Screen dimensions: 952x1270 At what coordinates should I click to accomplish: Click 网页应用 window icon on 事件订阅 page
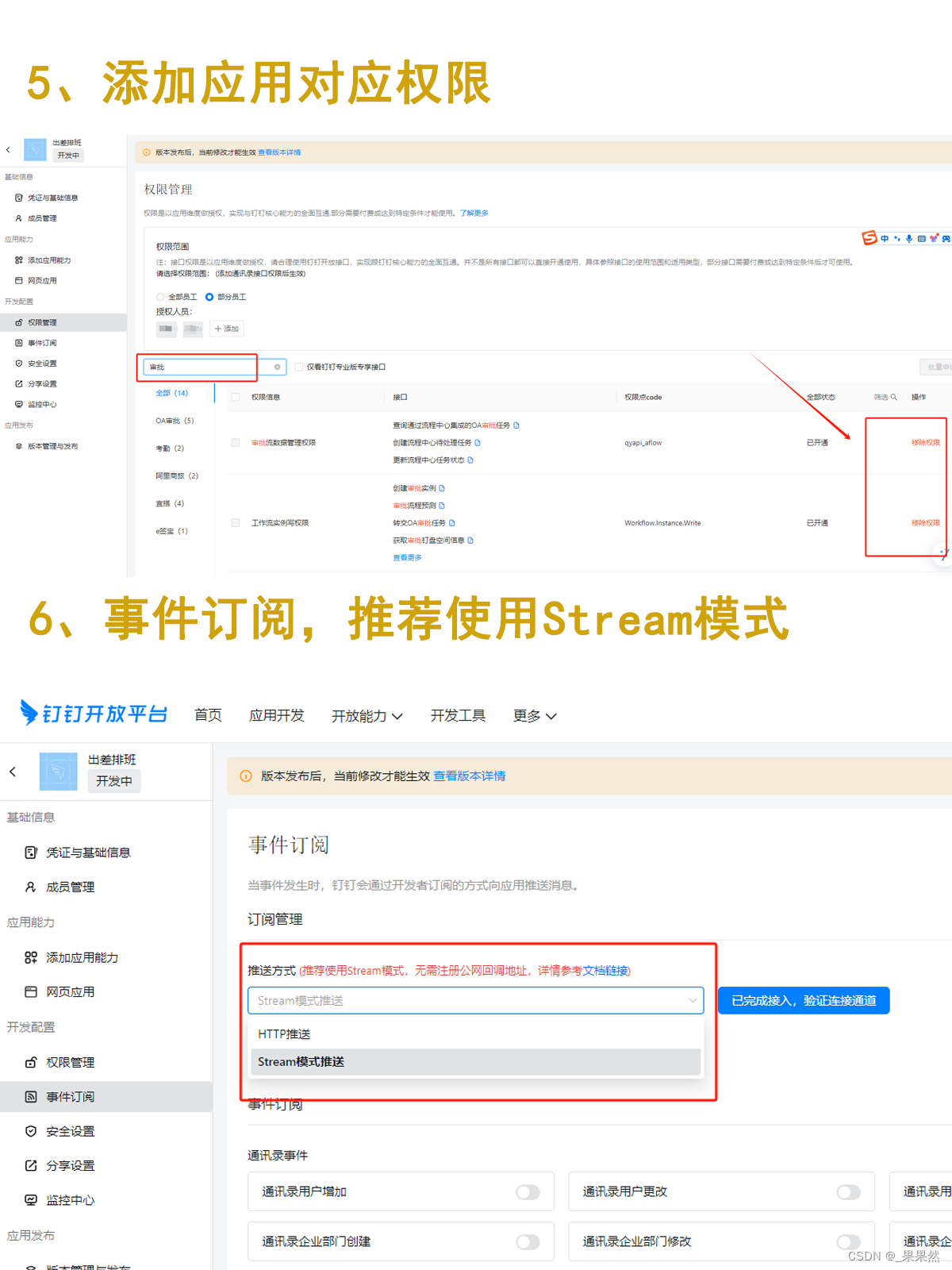click(31, 991)
